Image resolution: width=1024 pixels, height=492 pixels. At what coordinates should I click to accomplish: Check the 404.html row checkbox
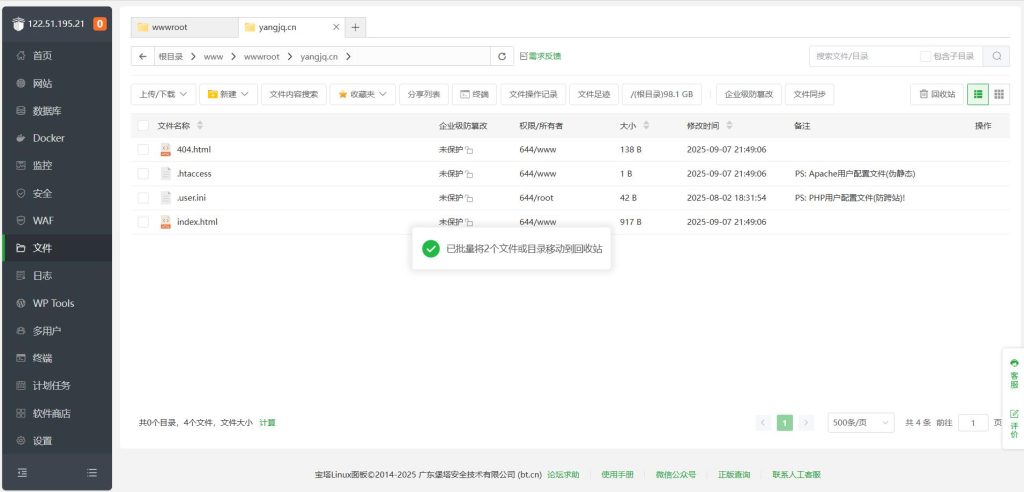click(x=143, y=150)
